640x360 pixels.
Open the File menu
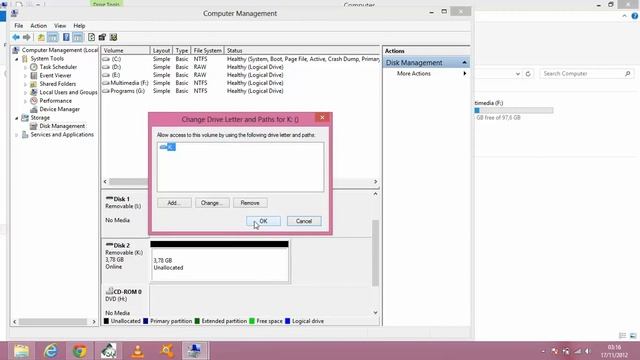tap(19, 26)
